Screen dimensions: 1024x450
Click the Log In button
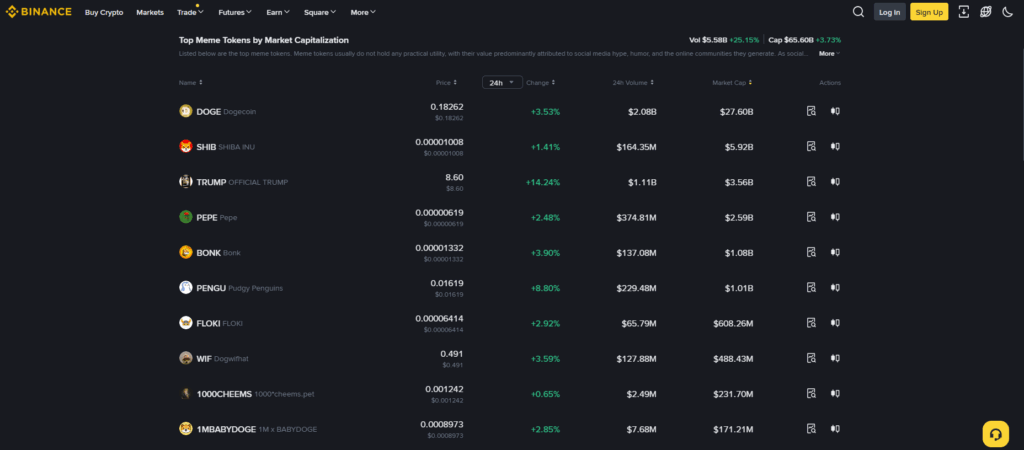click(x=889, y=12)
